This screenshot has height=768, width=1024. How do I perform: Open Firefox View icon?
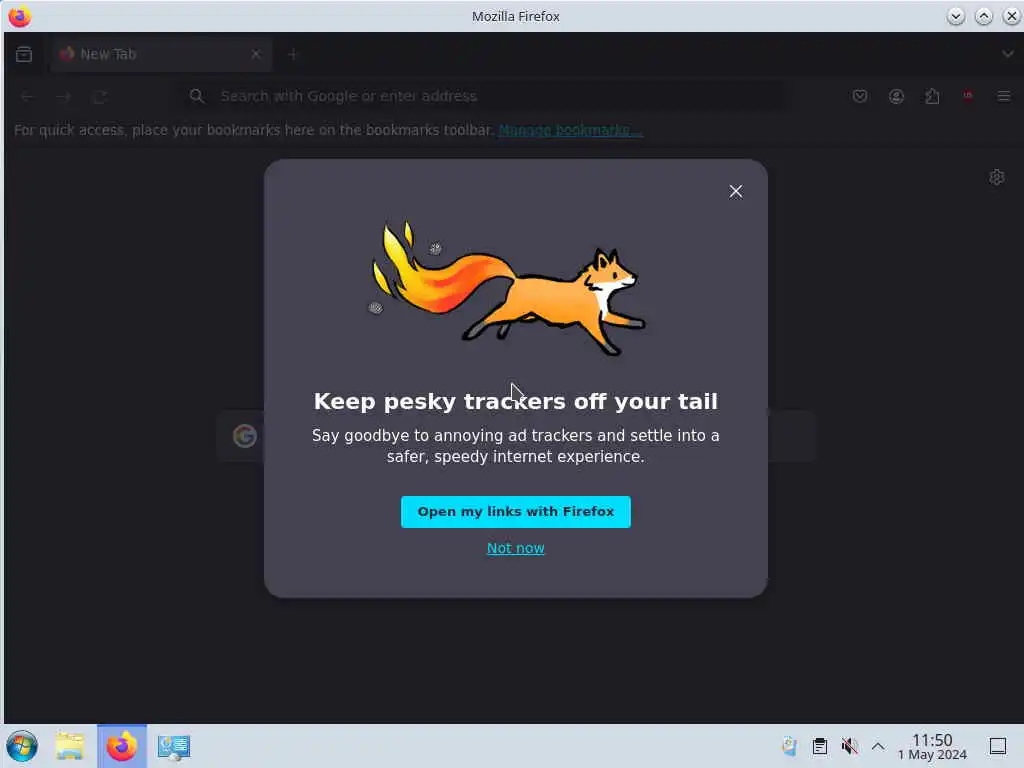(24, 54)
